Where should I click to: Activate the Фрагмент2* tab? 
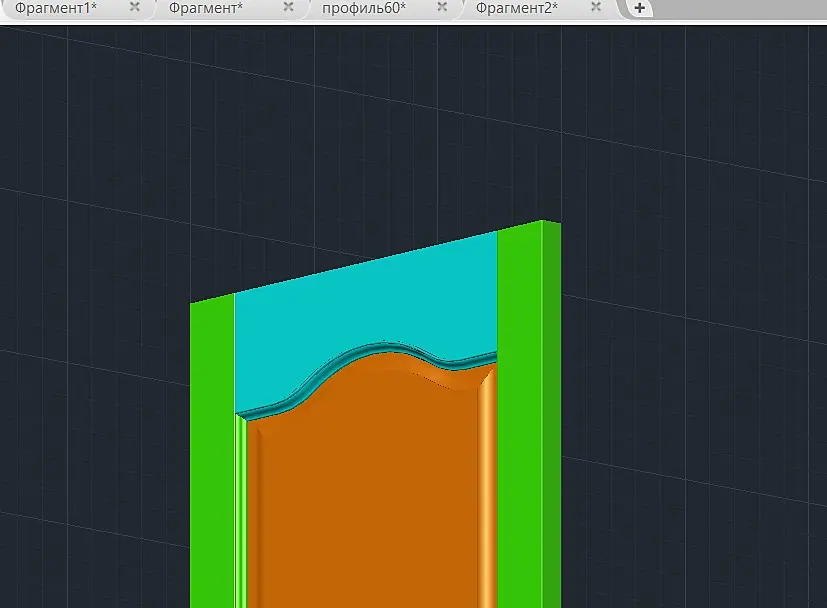point(516,8)
